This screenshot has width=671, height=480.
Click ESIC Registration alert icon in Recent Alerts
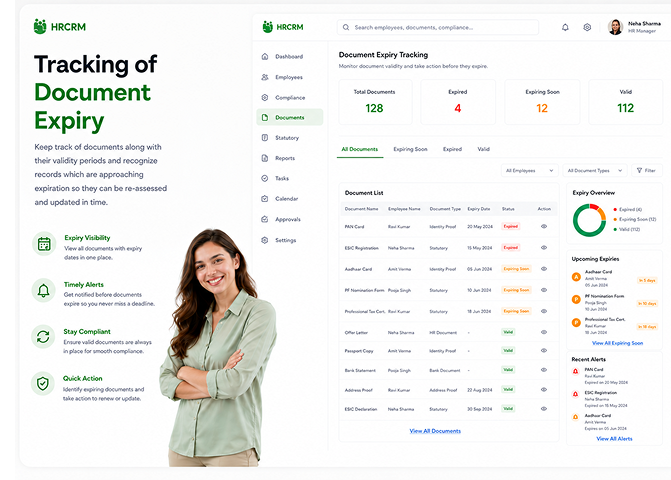(576, 394)
